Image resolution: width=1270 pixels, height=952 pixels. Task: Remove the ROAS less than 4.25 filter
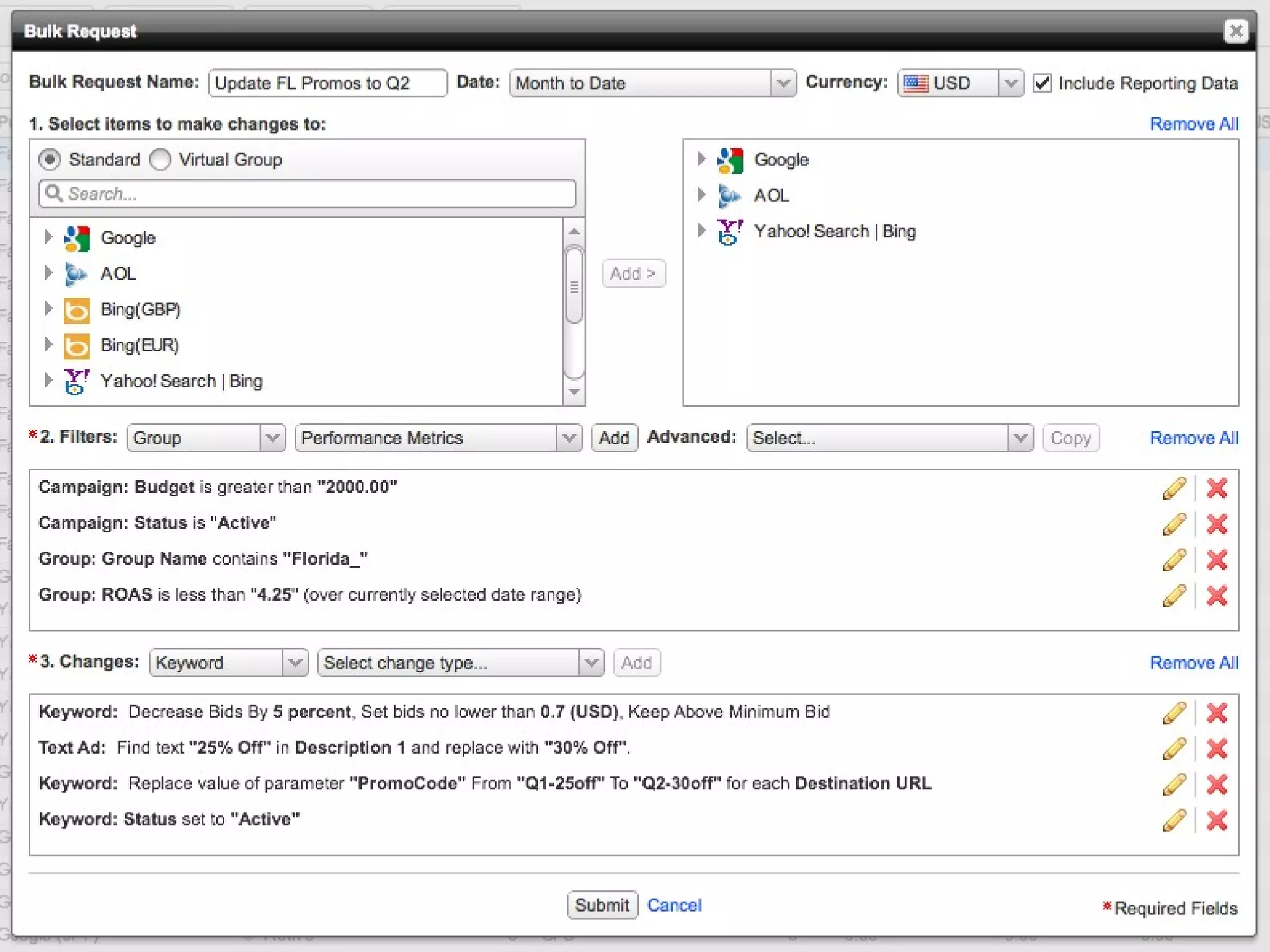[1217, 596]
